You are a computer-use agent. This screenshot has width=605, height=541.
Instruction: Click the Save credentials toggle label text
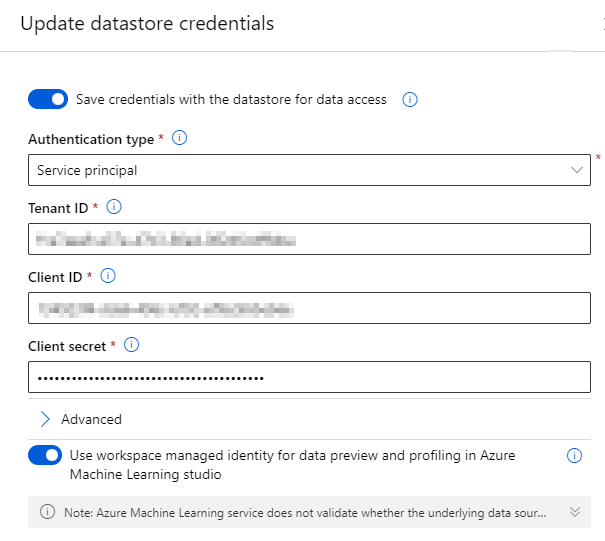coord(231,100)
